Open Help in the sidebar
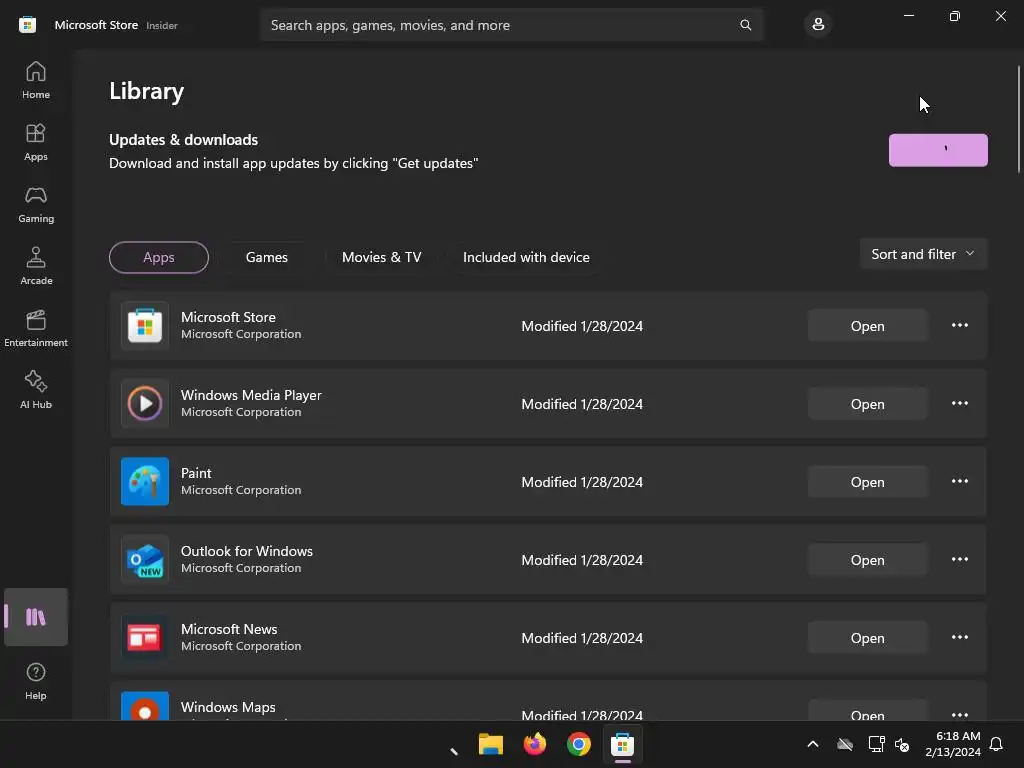Image resolution: width=1024 pixels, height=768 pixels. pos(36,682)
